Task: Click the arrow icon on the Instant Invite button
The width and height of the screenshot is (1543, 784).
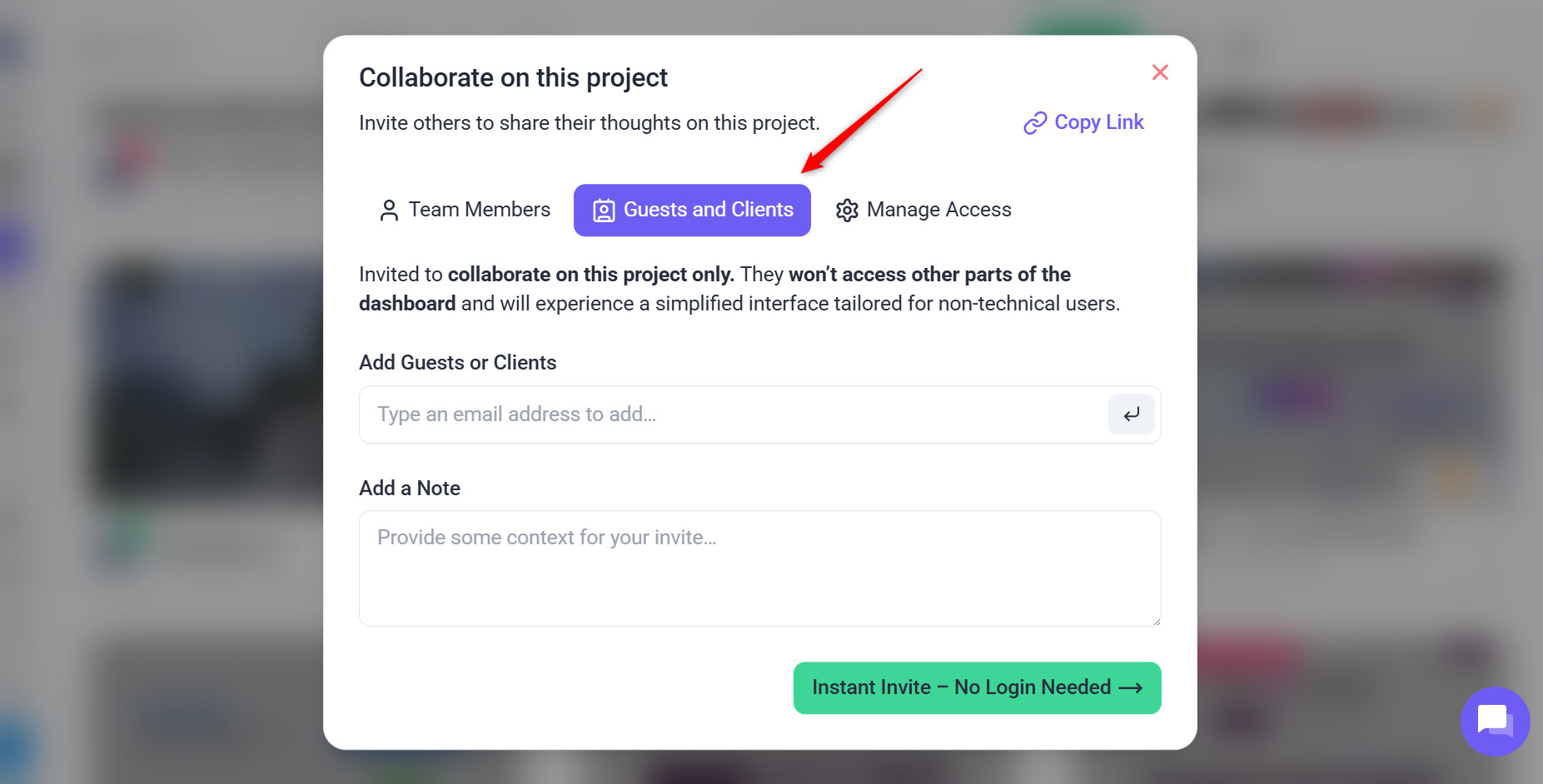Action: click(x=1131, y=688)
